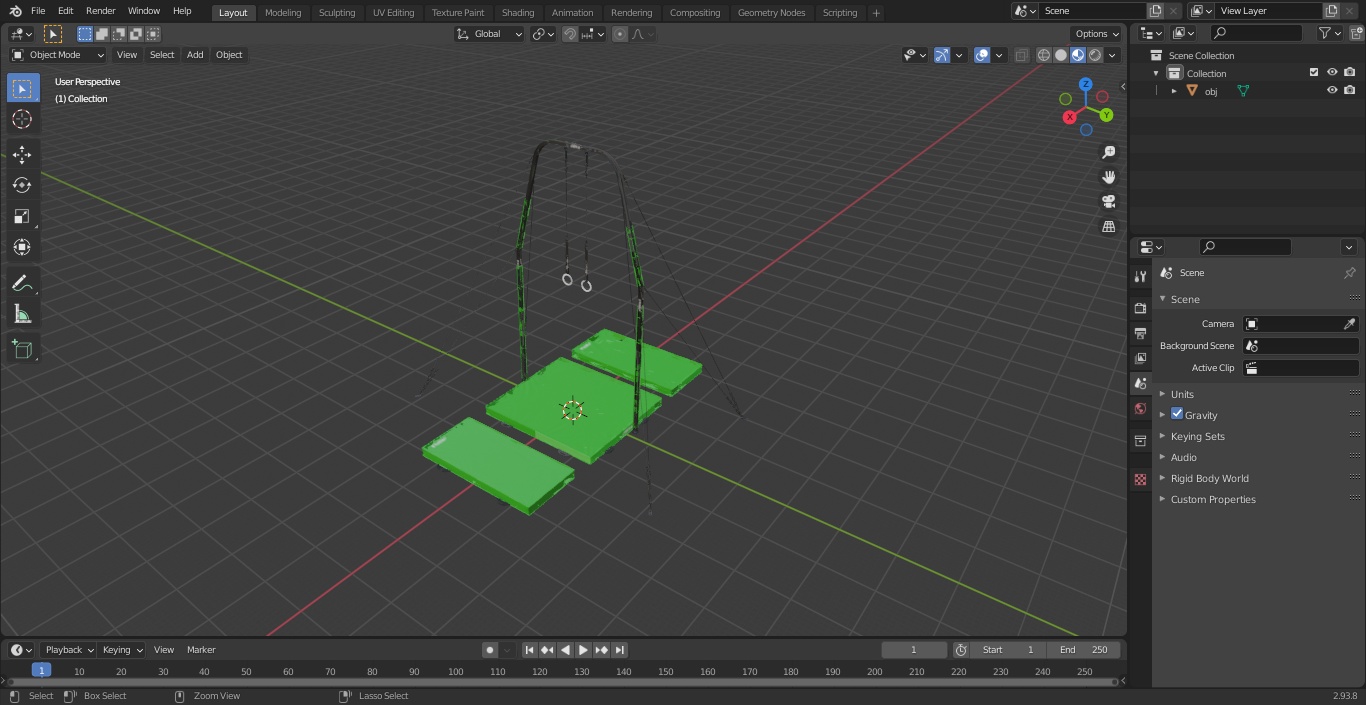1366x705 pixels.
Task: Activate the Scale tool
Action: 22,216
